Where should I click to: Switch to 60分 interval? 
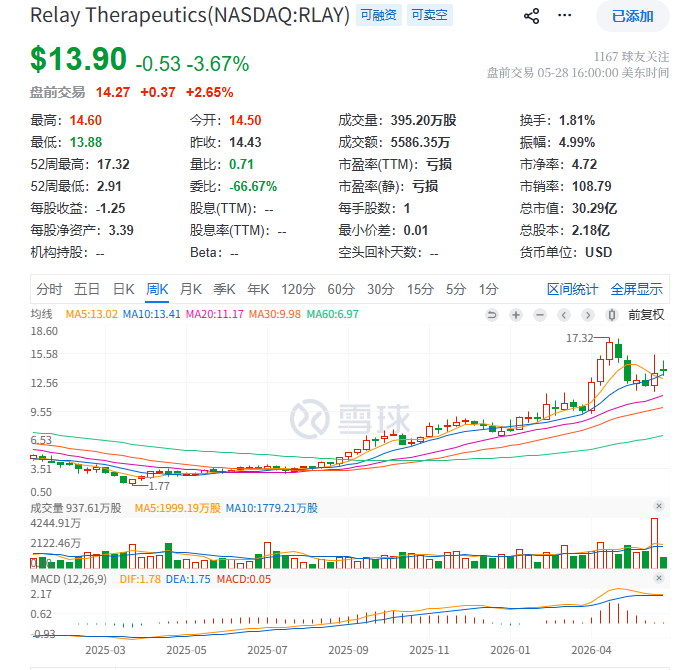[x=341, y=289]
